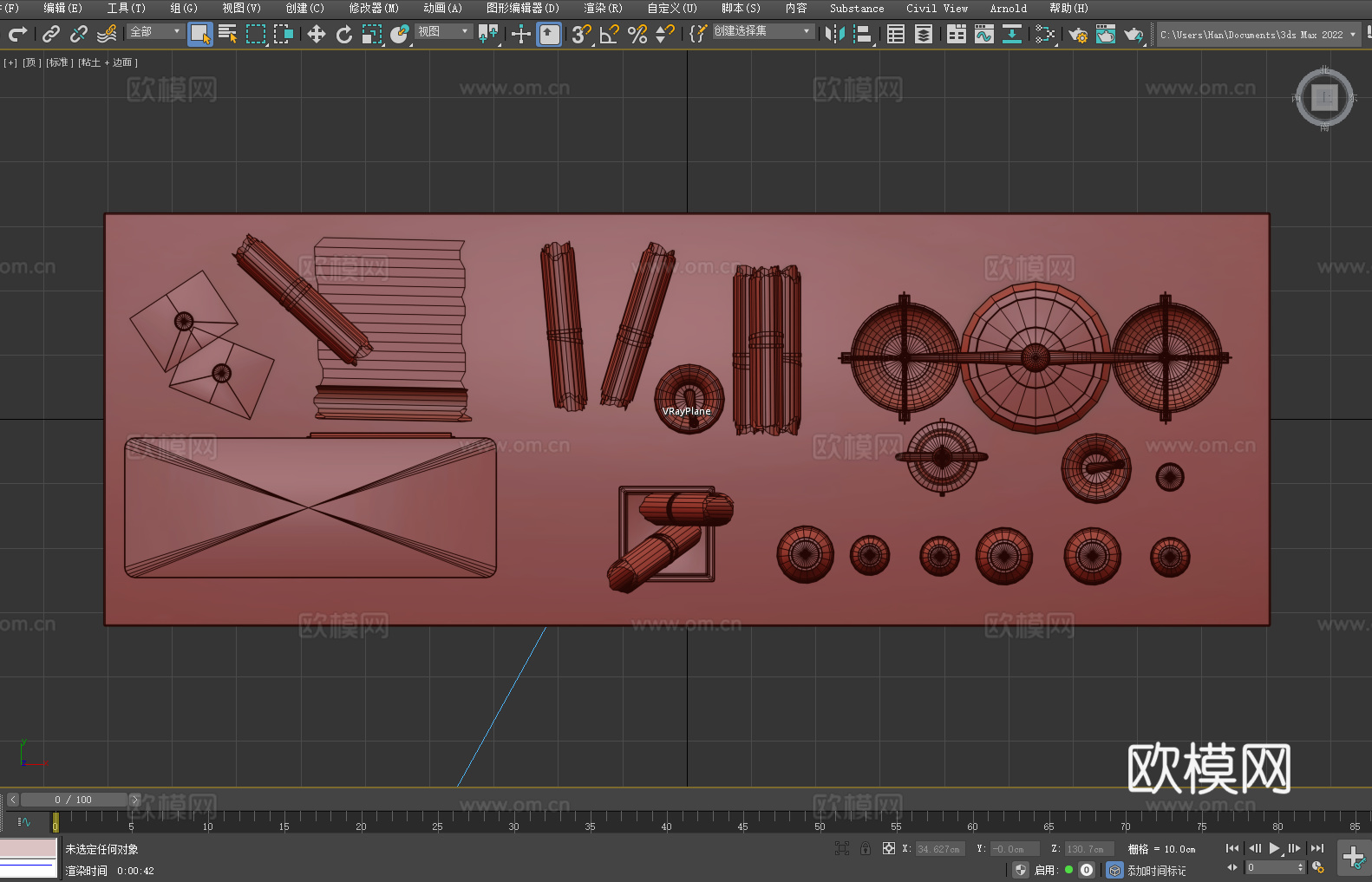Click the 0 / 100 time slider
The image size is (1372, 882).
(74, 800)
